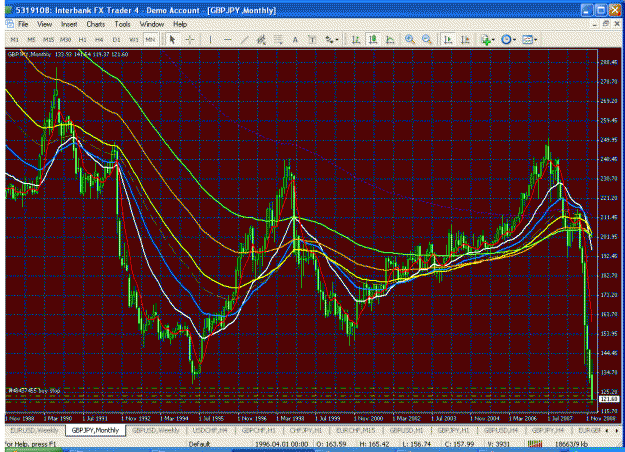Screen dimensions: 625x452
Task: Click the 'Default' profile in status bar
Action: coord(199,444)
